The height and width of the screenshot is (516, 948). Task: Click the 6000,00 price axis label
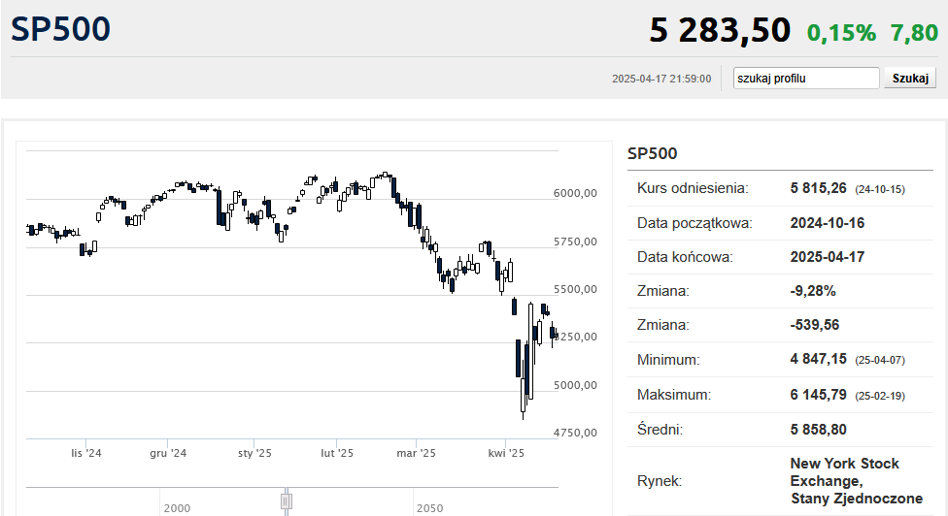click(x=575, y=193)
